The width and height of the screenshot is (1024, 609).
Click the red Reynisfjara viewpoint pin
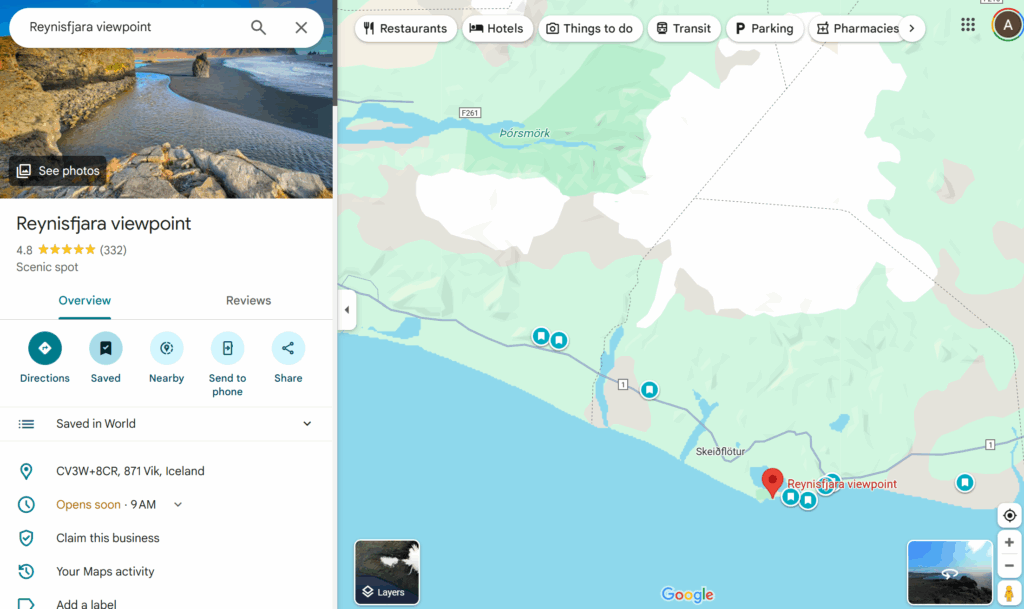pyautogui.click(x=773, y=483)
